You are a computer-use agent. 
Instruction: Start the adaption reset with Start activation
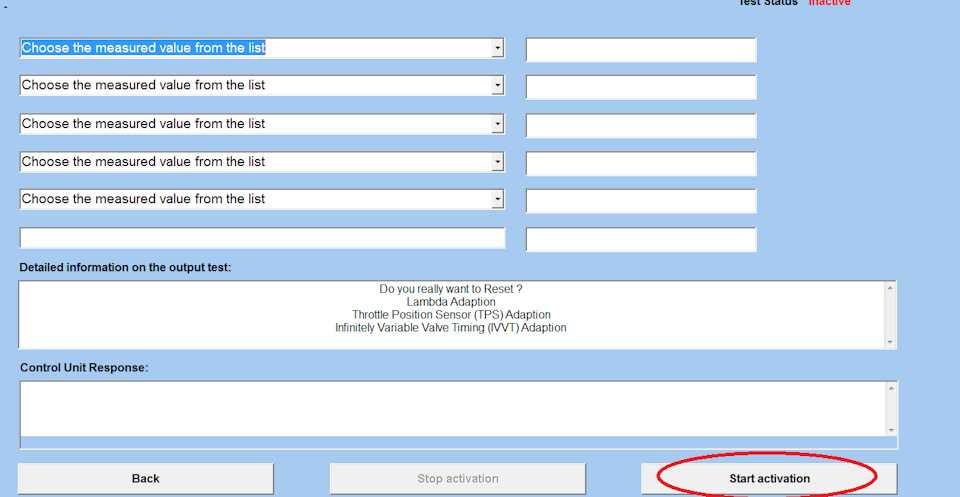769,479
